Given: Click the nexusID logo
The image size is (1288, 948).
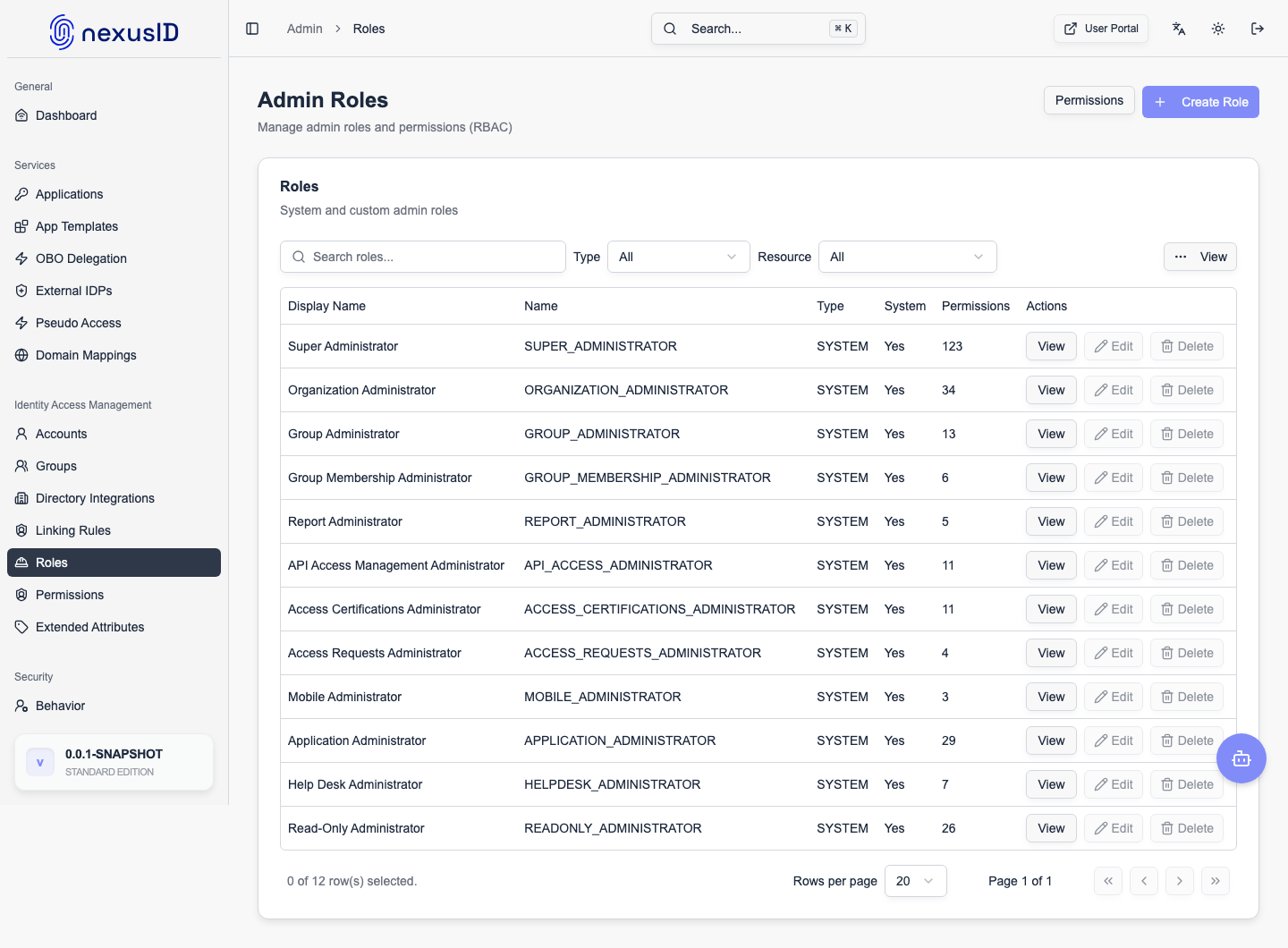Looking at the screenshot, I should [x=114, y=32].
